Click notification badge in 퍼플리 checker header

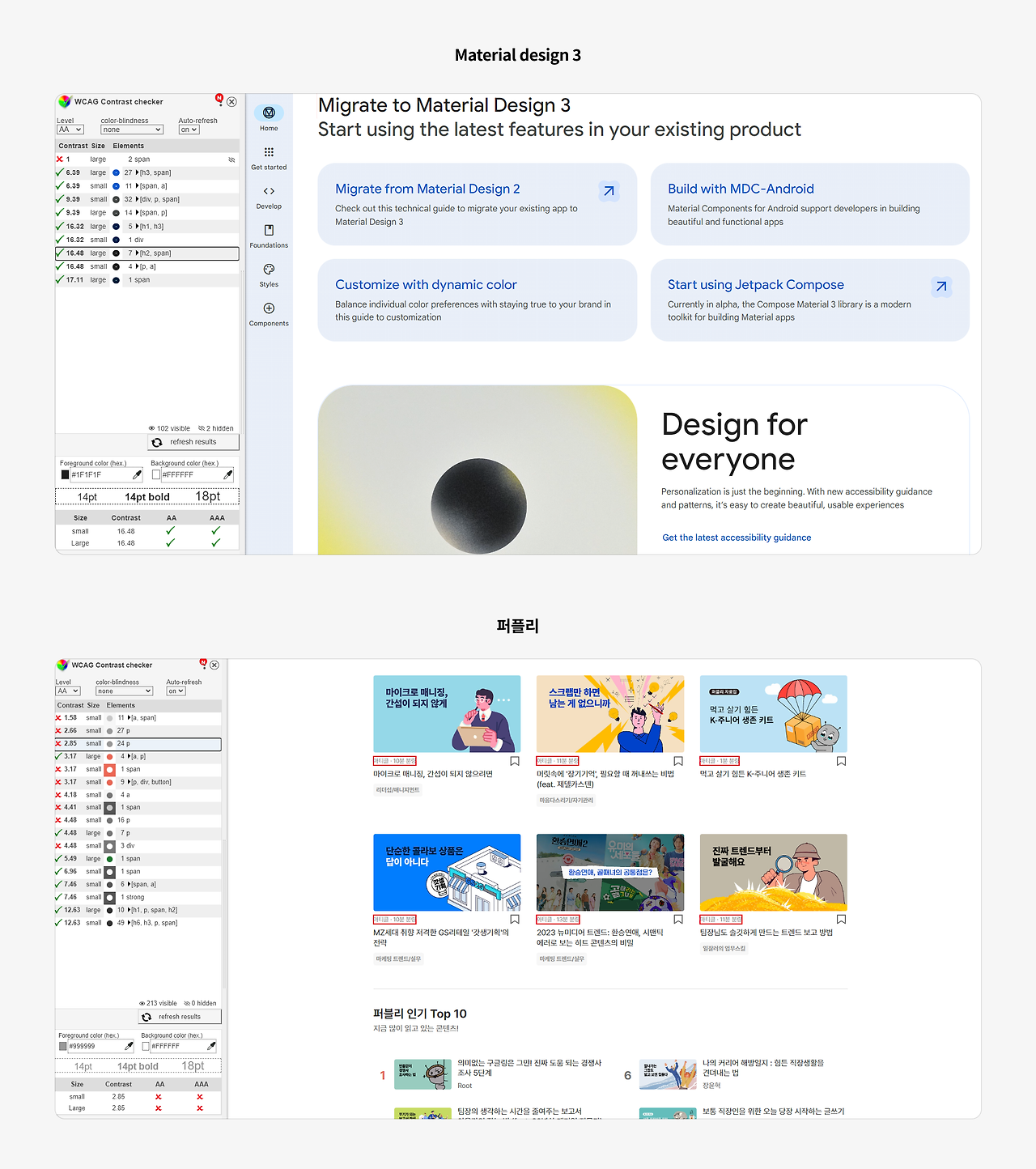pyautogui.click(x=203, y=664)
